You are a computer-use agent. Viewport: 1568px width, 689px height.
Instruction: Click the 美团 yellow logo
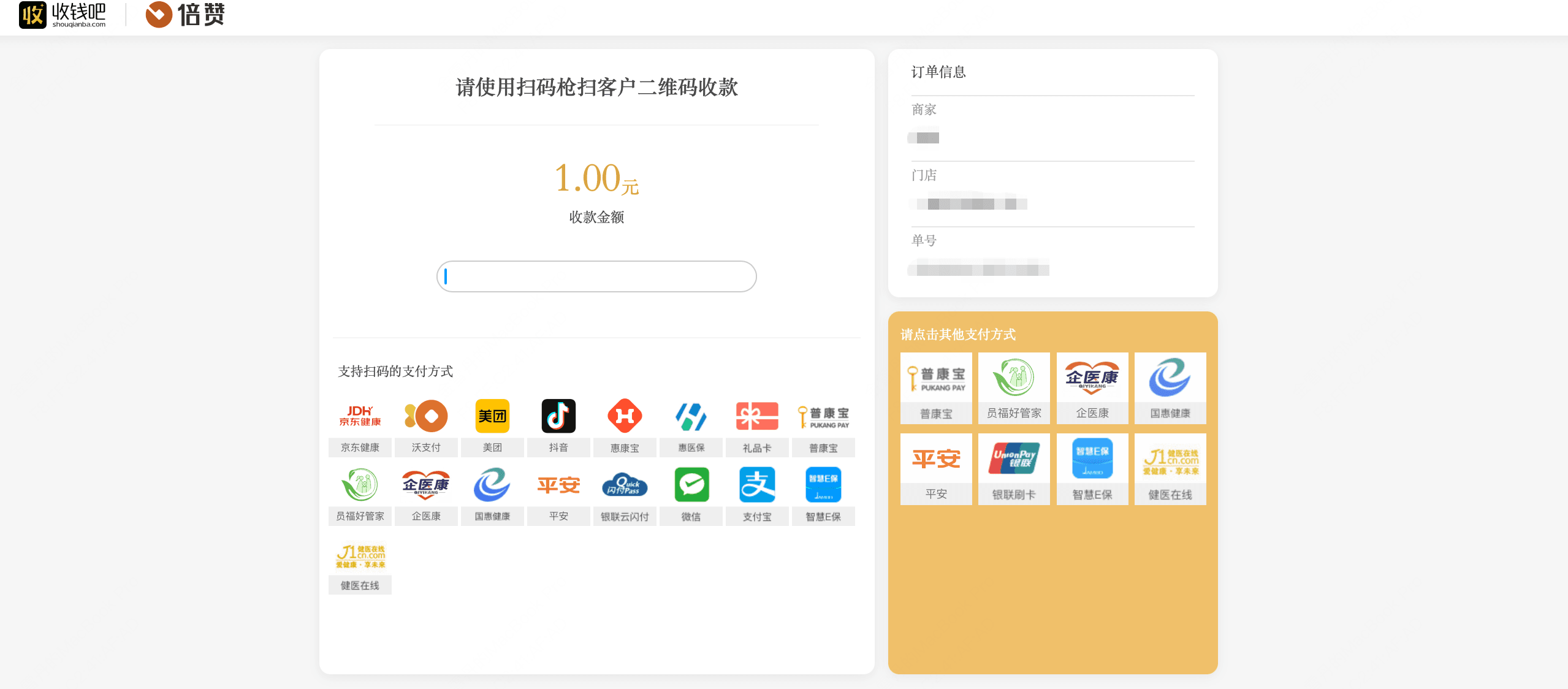pyautogui.click(x=492, y=416)
